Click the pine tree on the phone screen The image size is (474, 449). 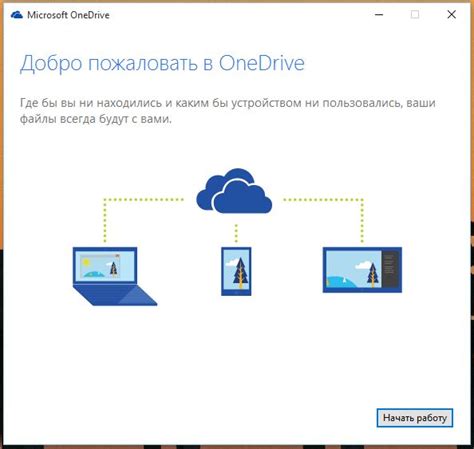pyautogui.click(x=240, y=273)
